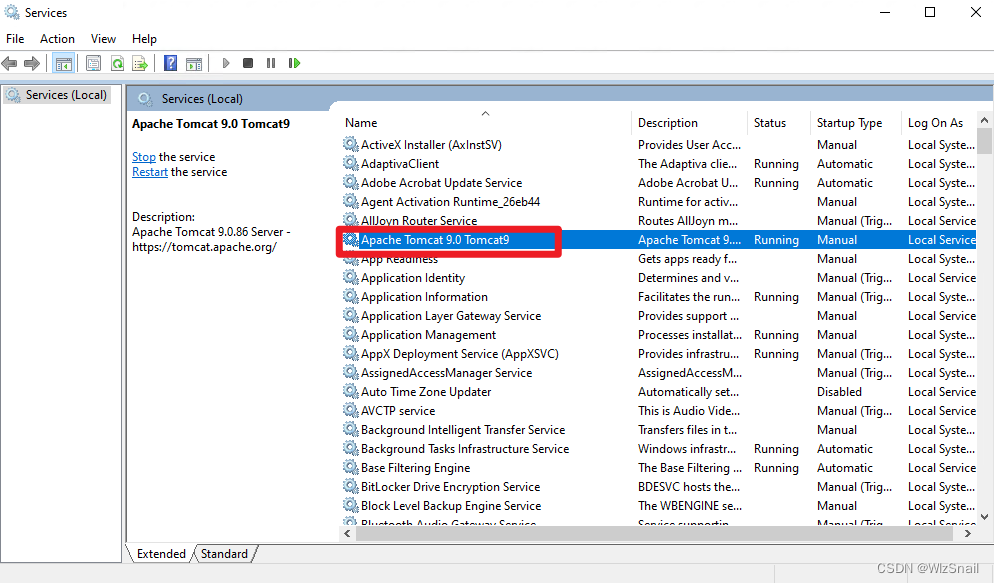The width and height of the screenshot is (994, 583).
Task: Click the vertical scrollbar up arrow
Action: pyautogui.click(x=984, y=120)
